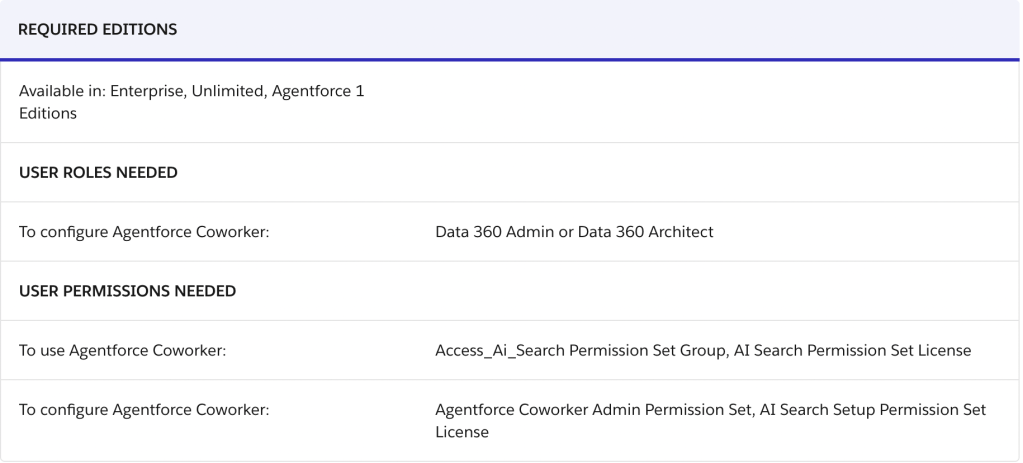Click the 'To use Agentforce Coworker:' label
This screenshot has width=1023, height=463.
coord(122,350)
